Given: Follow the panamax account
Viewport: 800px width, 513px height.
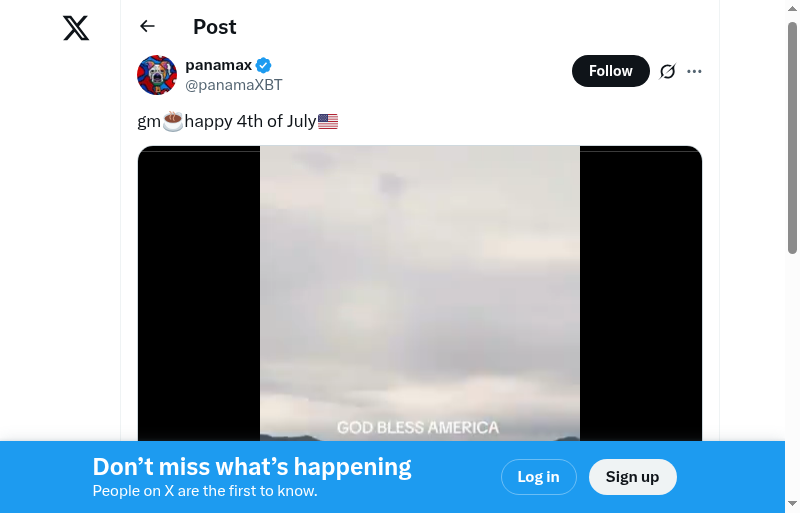Looking at the screenshot, I should coord(611,71).
